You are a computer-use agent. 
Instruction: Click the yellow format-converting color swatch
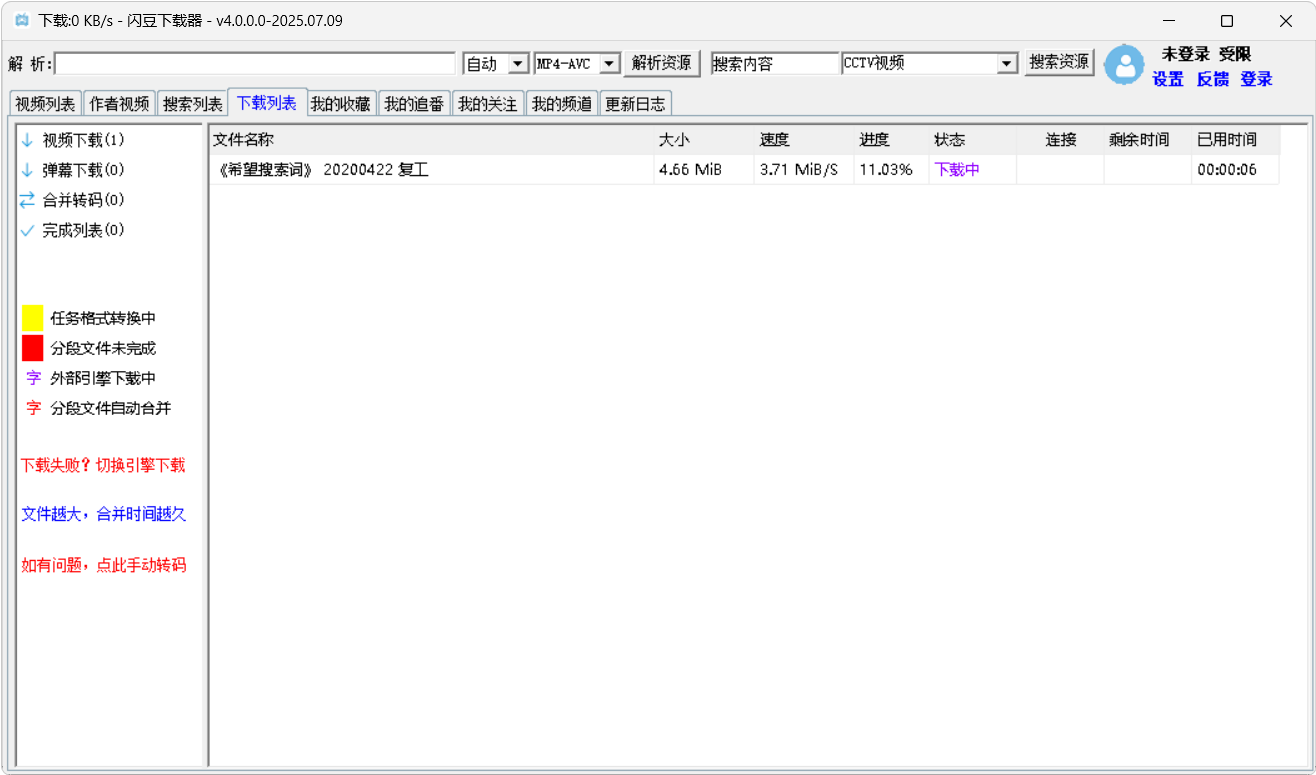click(33, 319)
